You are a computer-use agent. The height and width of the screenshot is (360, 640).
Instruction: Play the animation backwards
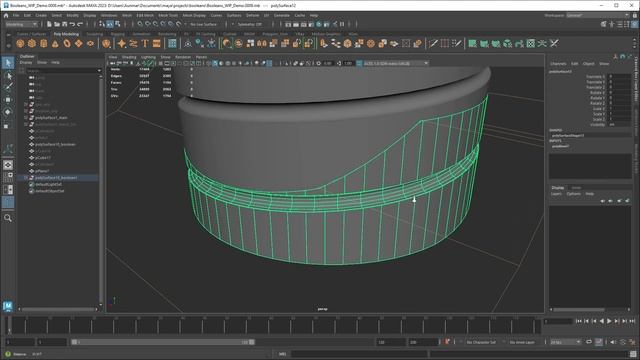[601, 321]
